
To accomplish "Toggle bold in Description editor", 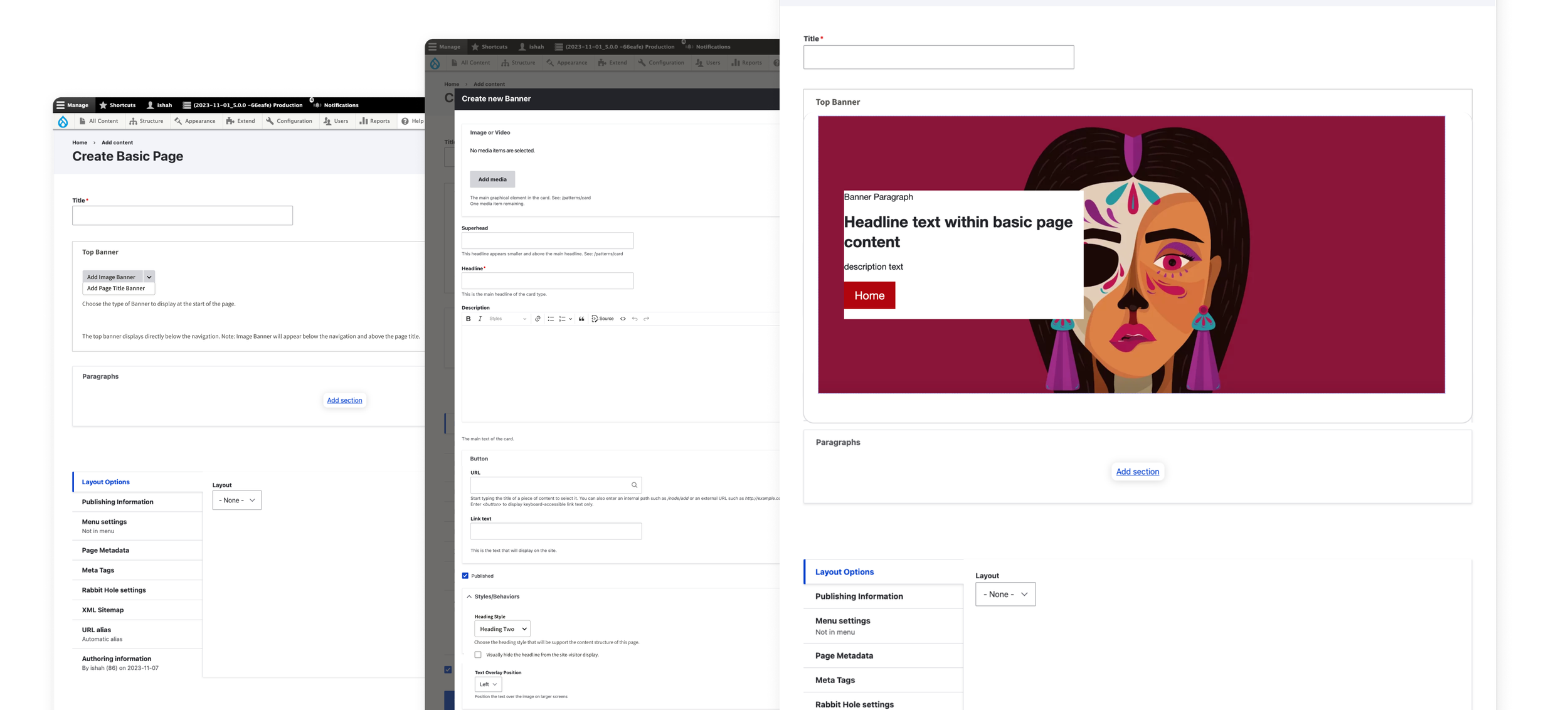I will pos(468,319).
